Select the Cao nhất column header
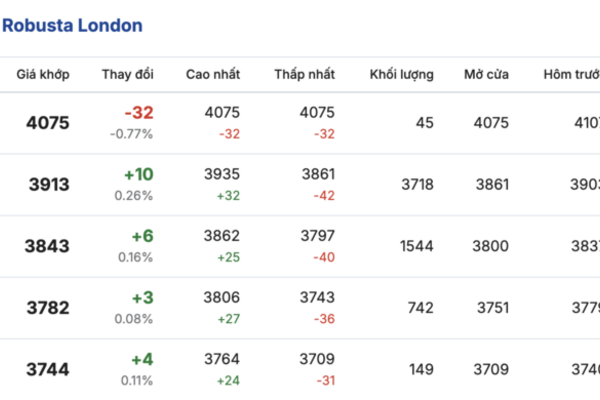 (211, 74)
